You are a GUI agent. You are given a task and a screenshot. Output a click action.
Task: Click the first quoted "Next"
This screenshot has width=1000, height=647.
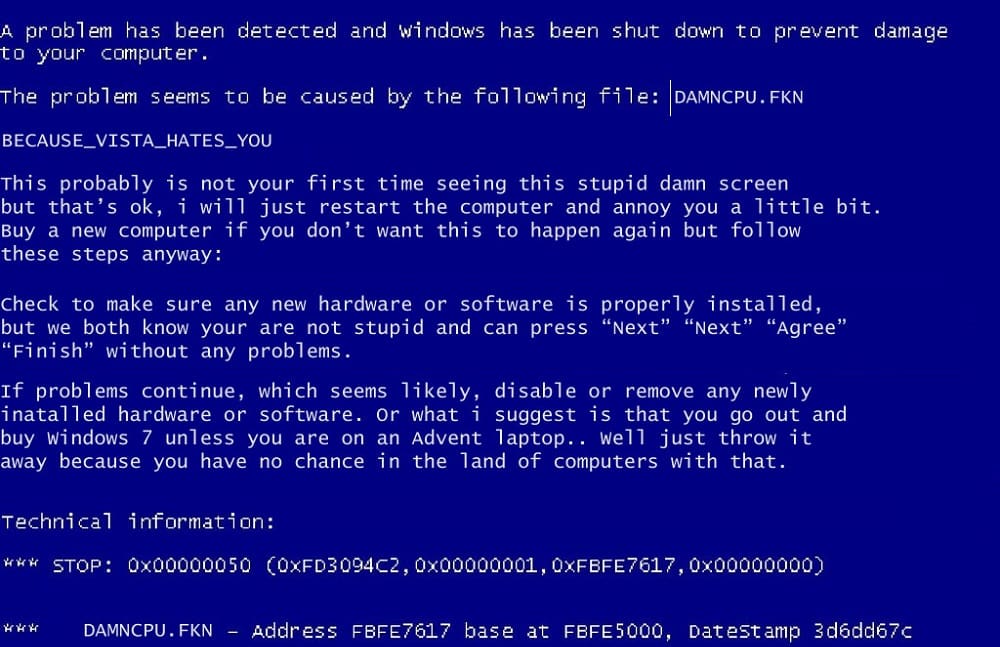636,328
